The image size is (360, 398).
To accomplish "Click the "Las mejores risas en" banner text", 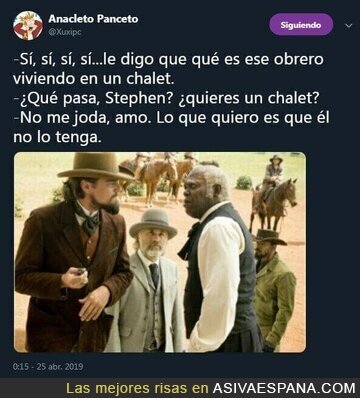I will pos(137,388).
